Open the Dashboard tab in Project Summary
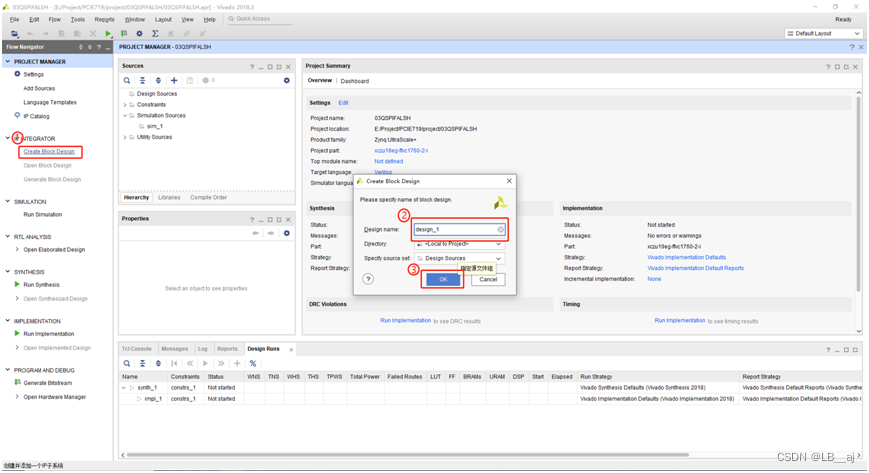Image resolution: width=869 pixels, height=473 pixels. (x=355, y=81)
